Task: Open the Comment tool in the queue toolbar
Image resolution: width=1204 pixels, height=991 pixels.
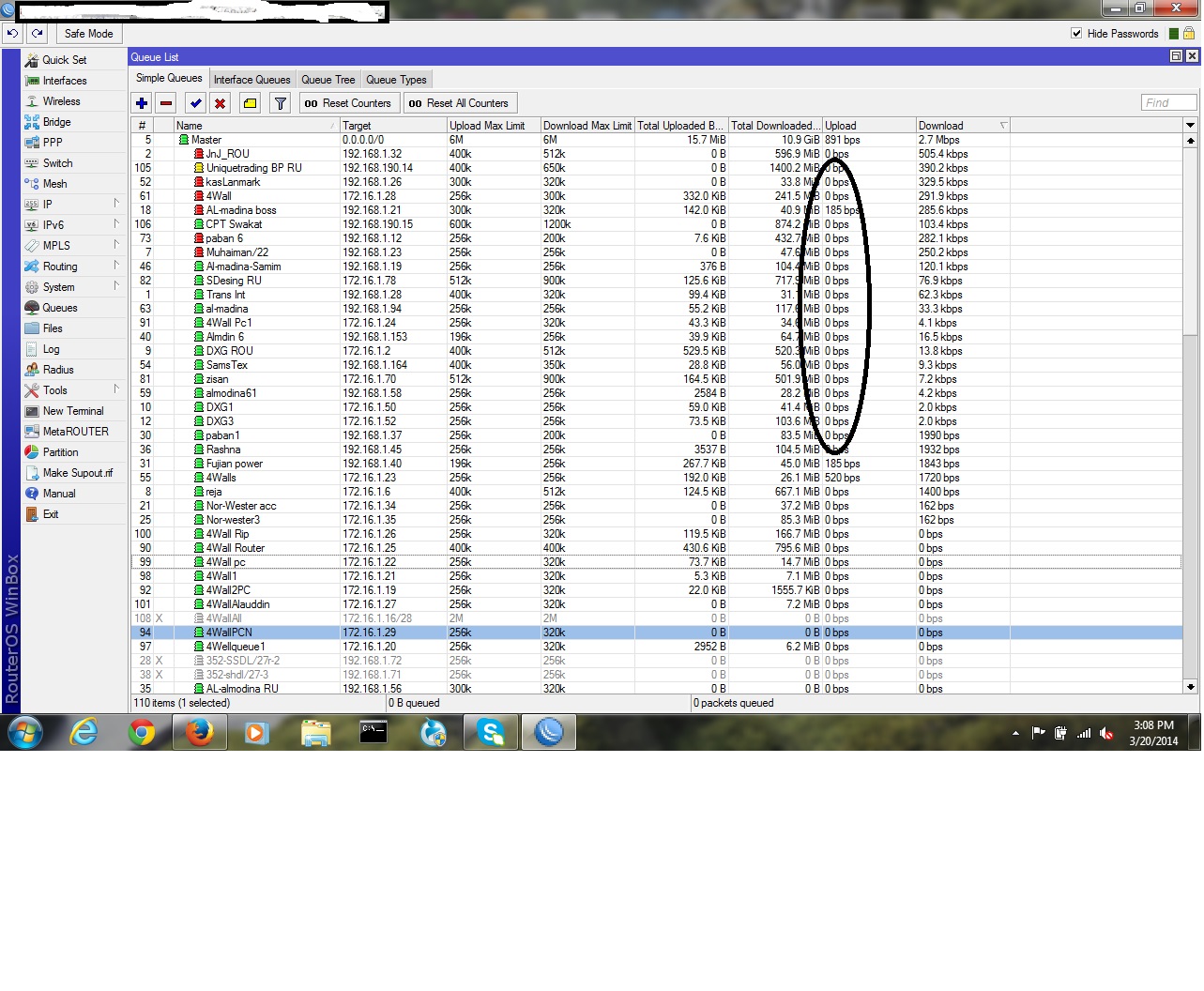Action: click(250, 102)
